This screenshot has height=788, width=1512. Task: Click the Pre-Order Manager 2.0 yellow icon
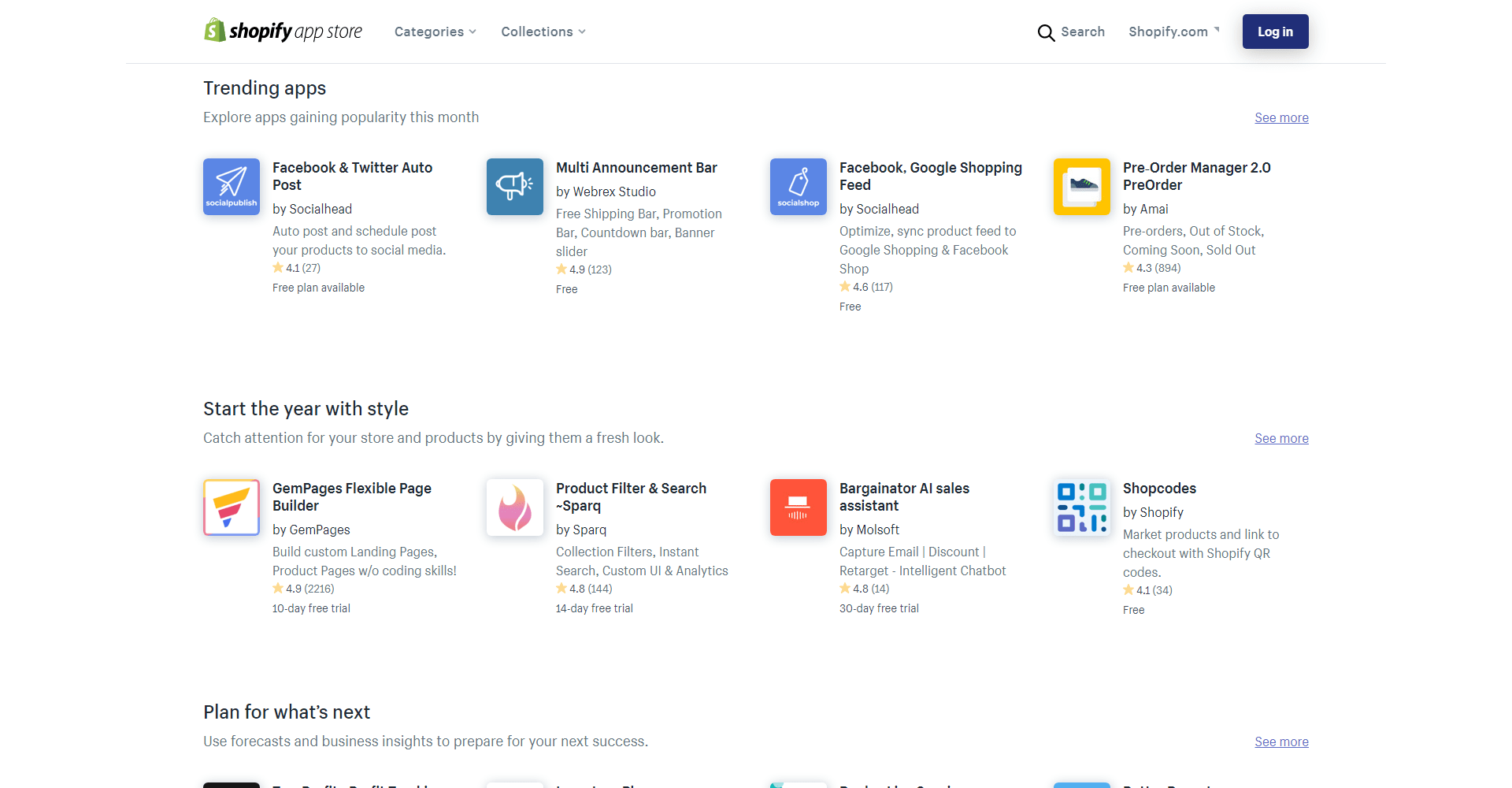[1082, 187]
